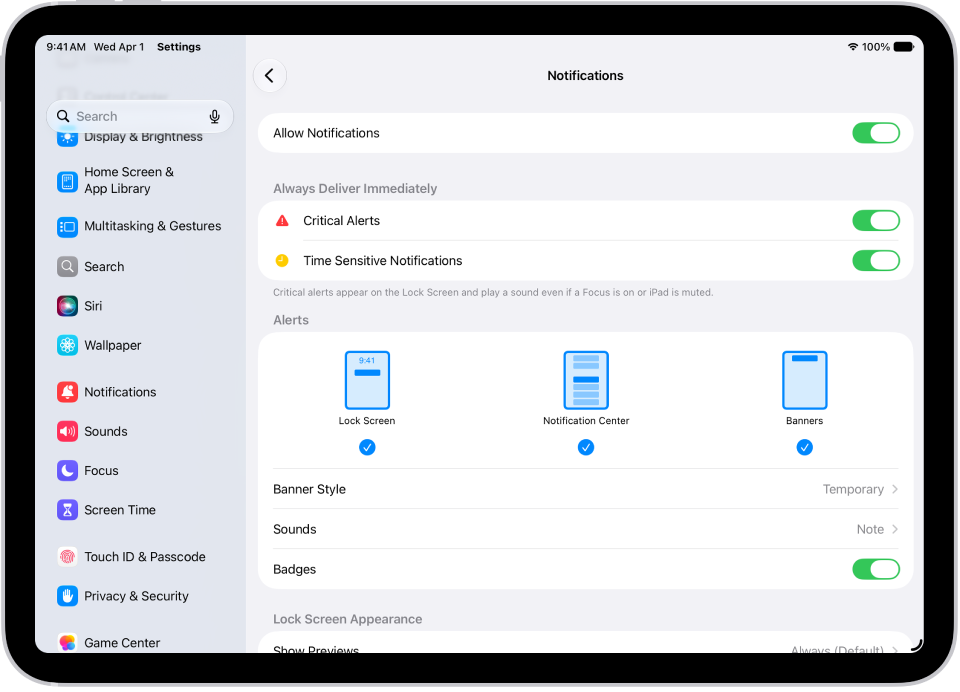Click the Game Center bubbles icon
Viewport: 960px width, 692px height.
tap(67, 642)
